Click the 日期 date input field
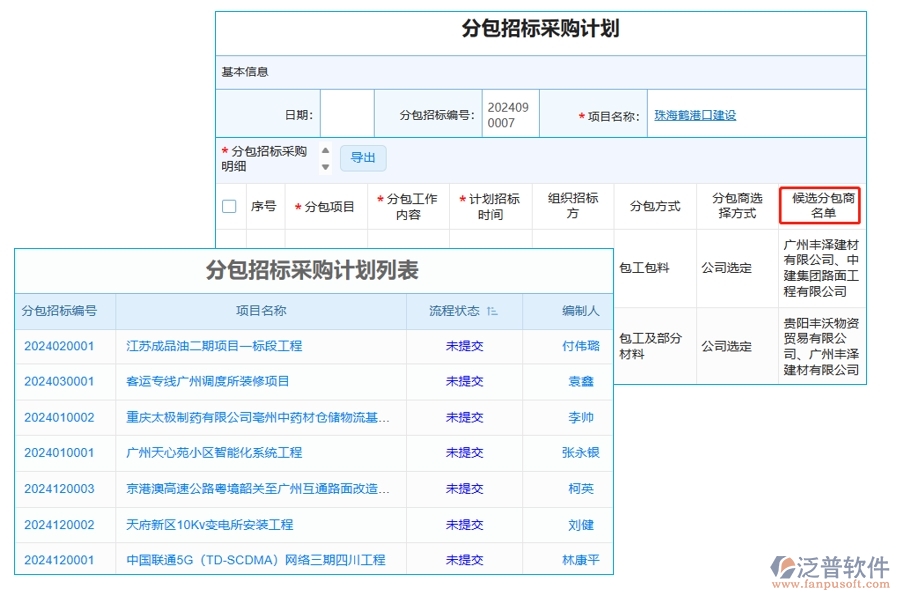The height and width of the screenshot is (600, 900). tap(344, 113)
